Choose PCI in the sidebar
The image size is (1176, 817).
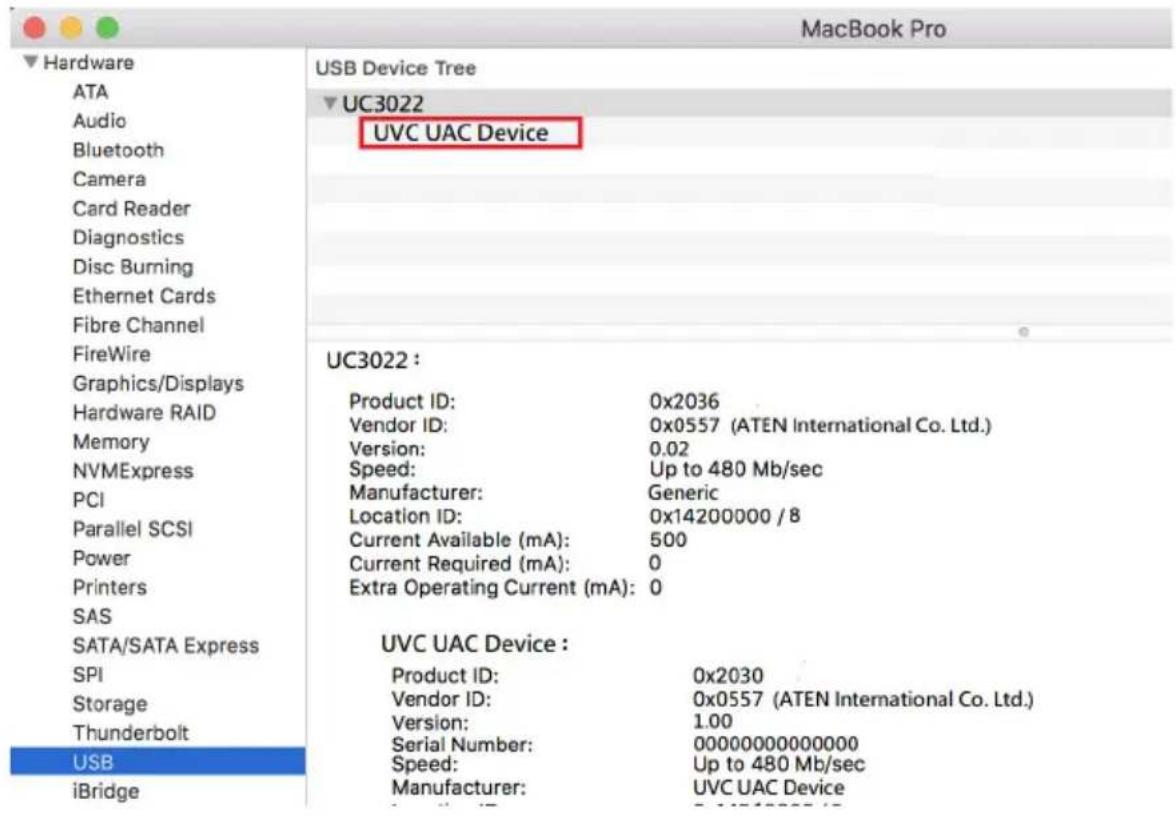pyautogui.click(x=88, y=500)
